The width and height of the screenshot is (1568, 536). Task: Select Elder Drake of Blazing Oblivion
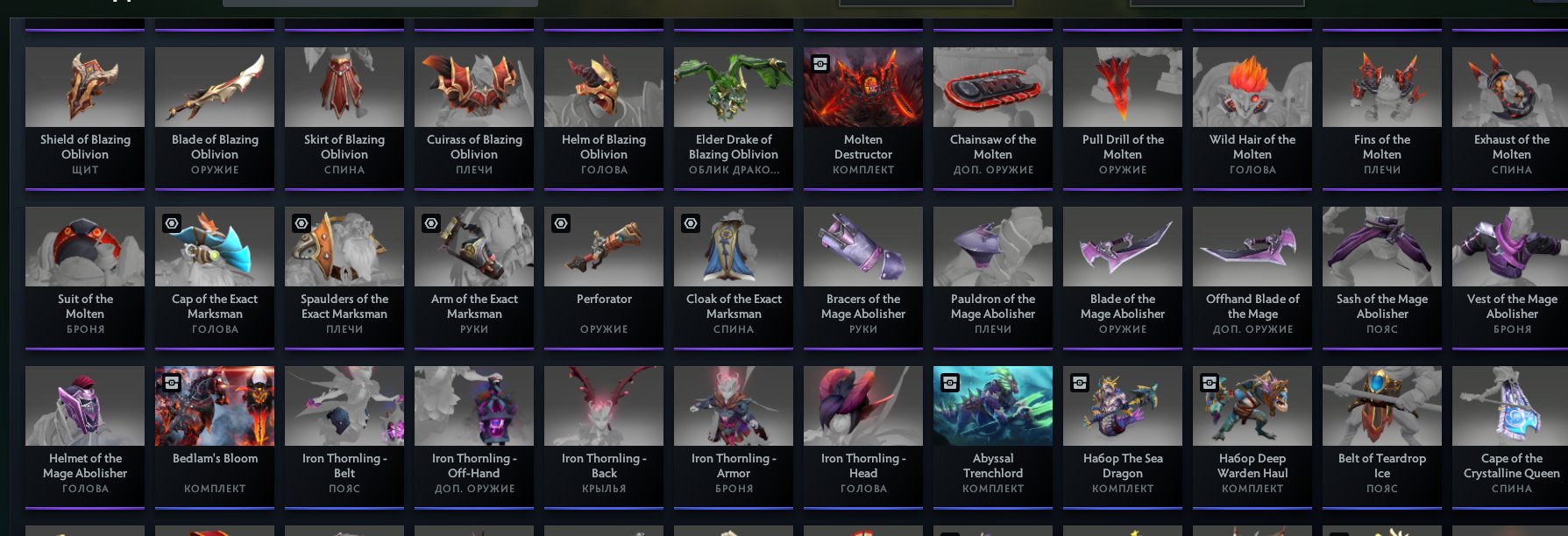(734, 116)
